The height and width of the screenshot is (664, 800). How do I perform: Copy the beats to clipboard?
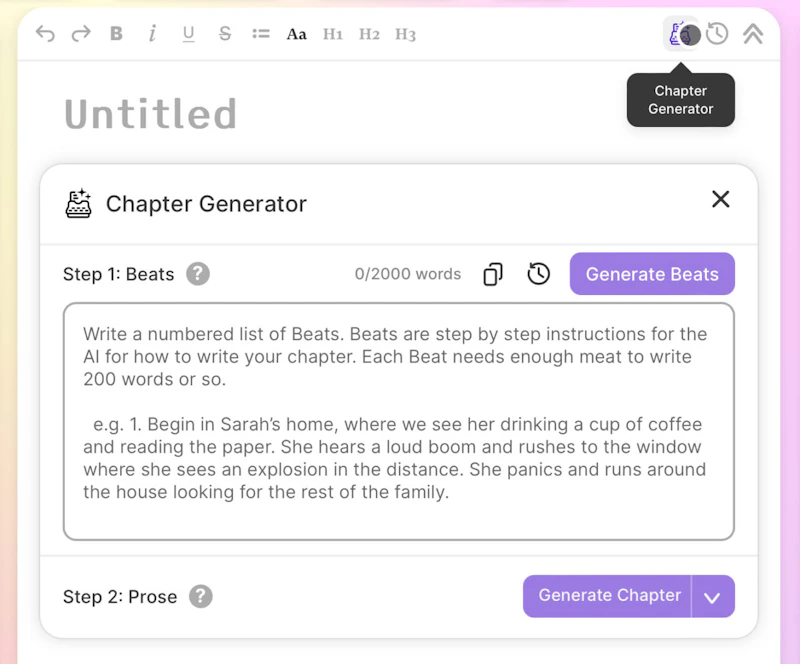click(493, 274)
